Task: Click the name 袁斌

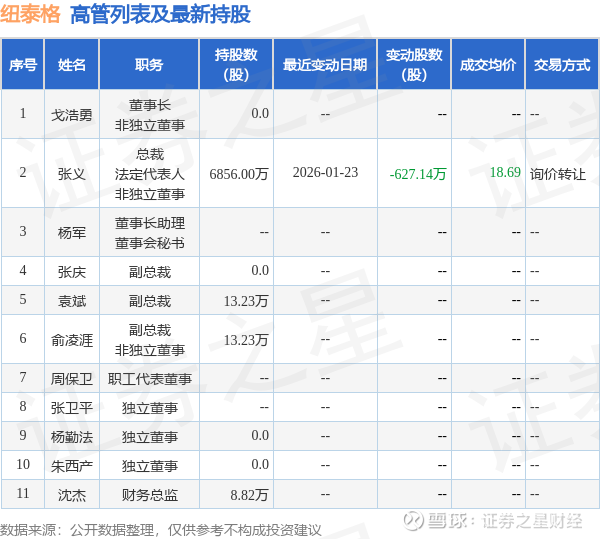Action: tap(72, 301)
